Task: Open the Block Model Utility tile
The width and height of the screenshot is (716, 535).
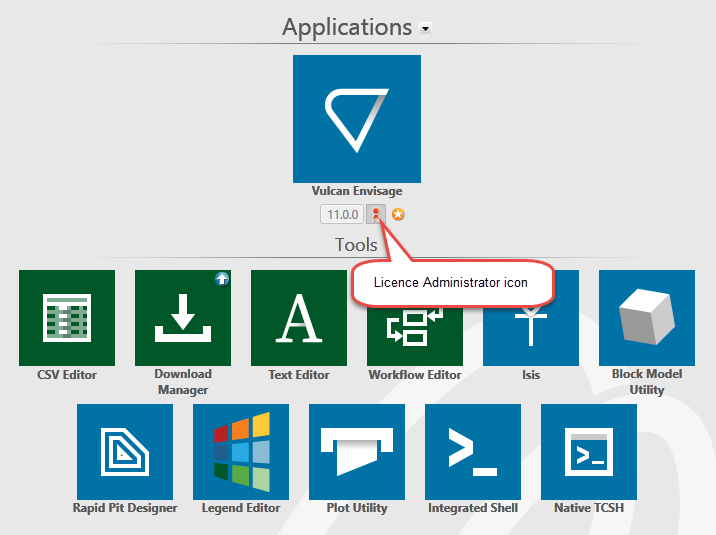Action: (x=647, y=318)
